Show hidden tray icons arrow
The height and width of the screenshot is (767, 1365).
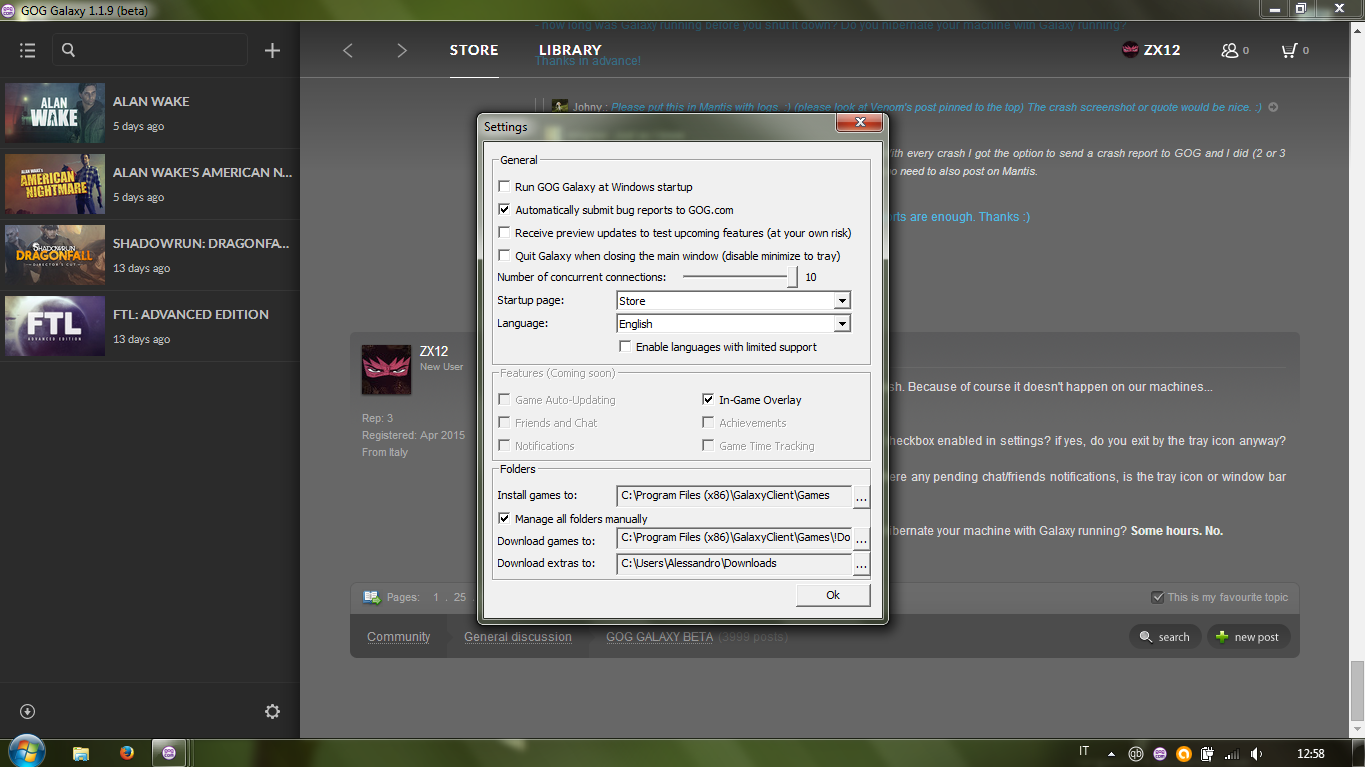[1111, 754]
